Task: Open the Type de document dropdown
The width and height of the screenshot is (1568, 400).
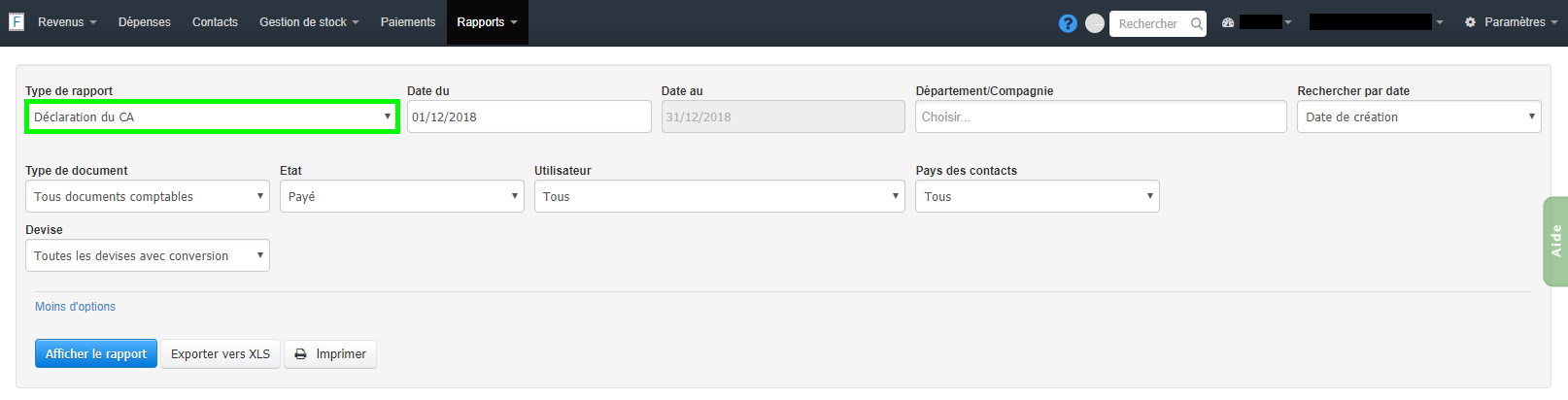Action: (147, 197)
